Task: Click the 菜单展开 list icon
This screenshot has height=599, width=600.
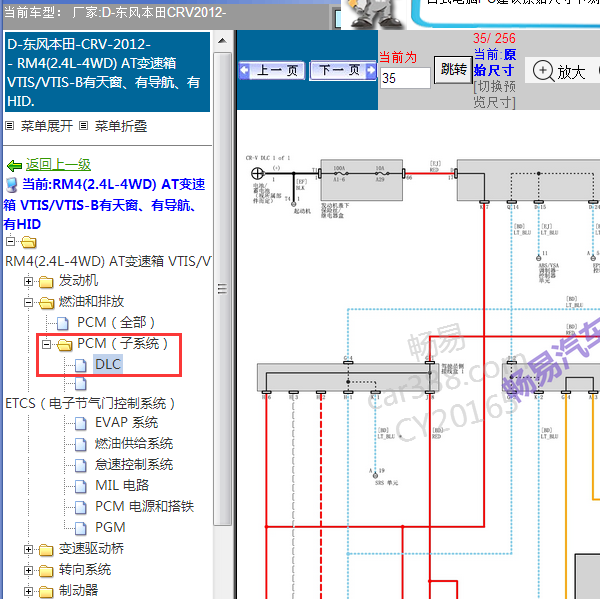Action: pyautogui.click(x=10, y=126)
